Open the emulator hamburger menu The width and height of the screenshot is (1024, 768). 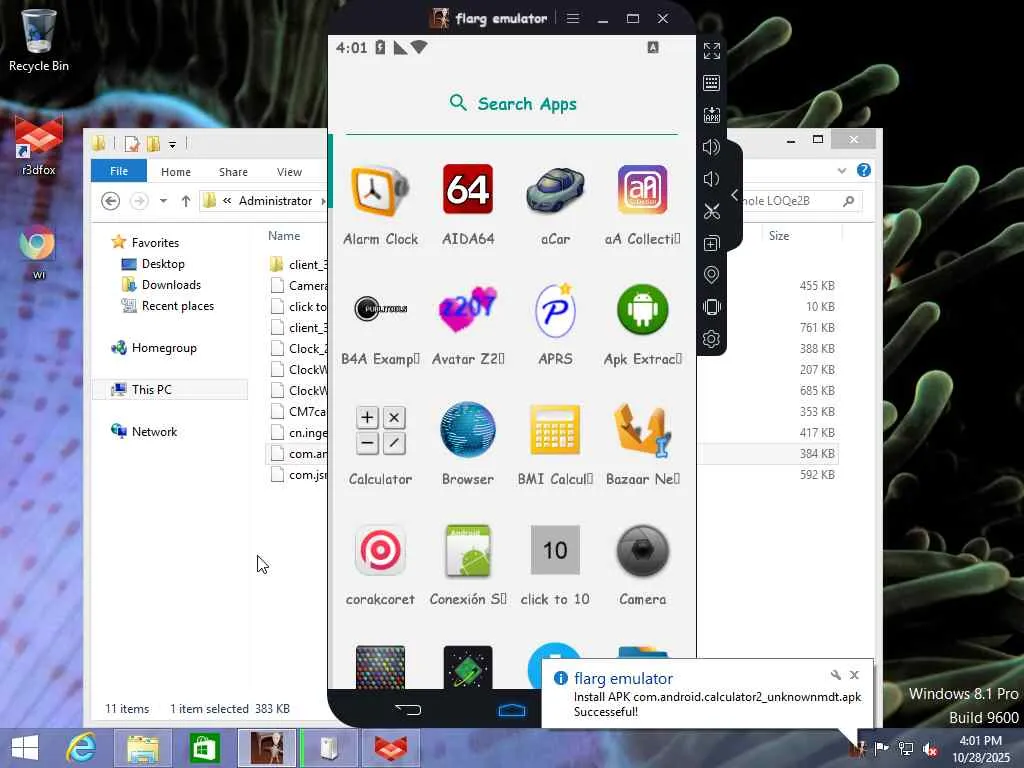click(x=573, y=18)
